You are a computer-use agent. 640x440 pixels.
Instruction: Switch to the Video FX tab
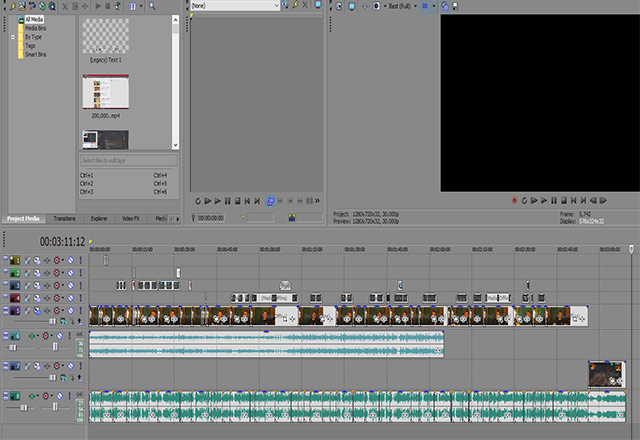click(131, 219)
